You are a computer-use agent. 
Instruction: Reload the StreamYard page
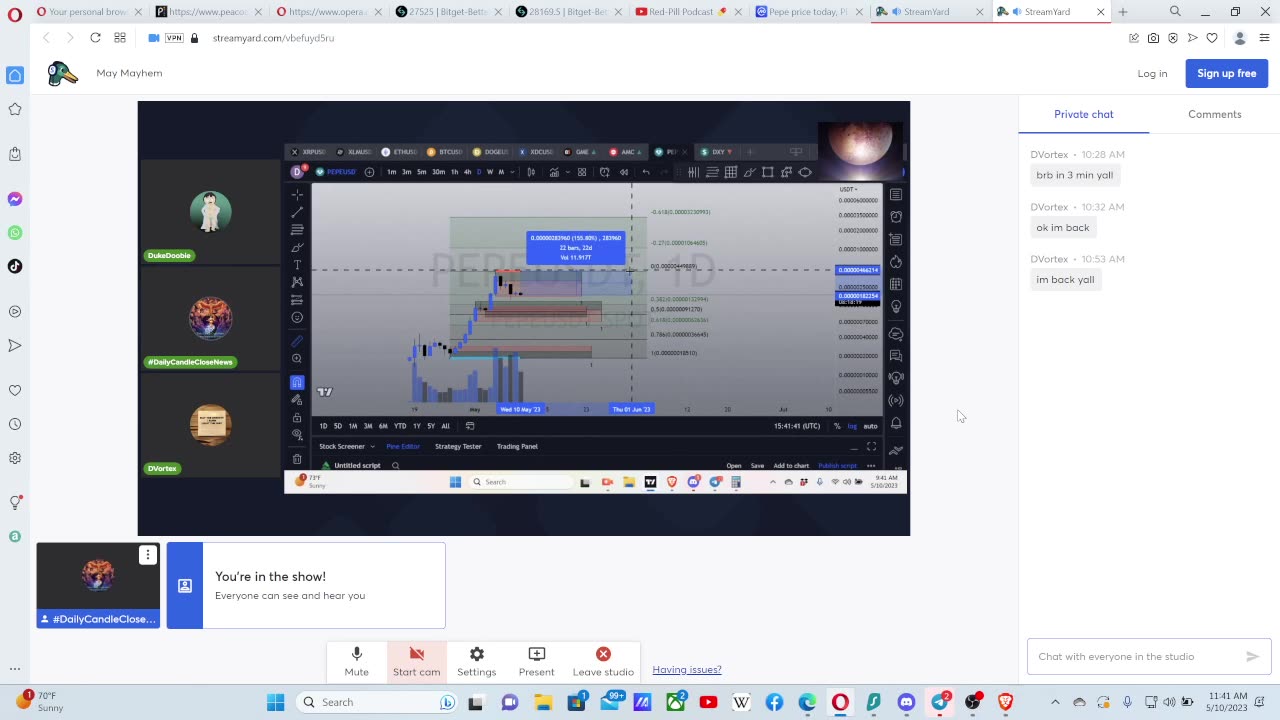(x=95, y=37)
